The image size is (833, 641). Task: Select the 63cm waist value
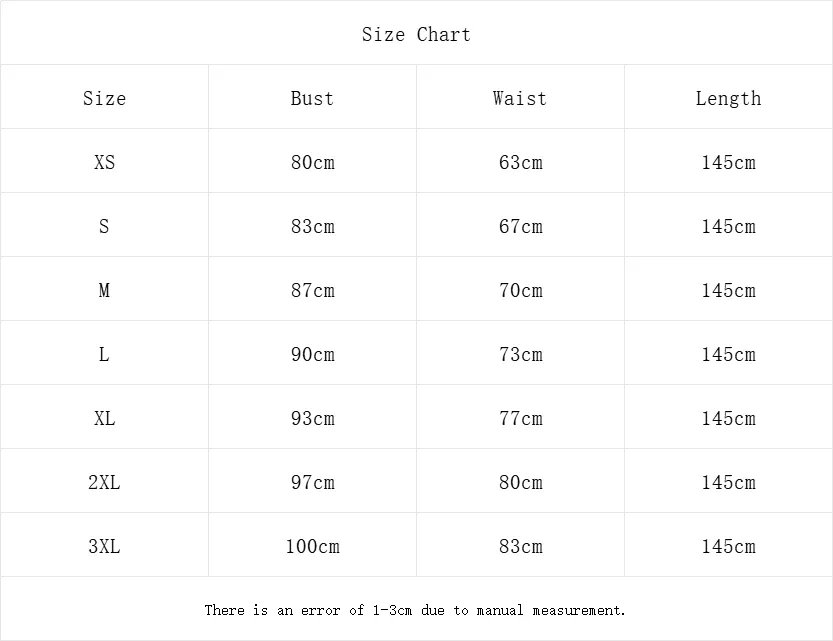coord(520,162)
